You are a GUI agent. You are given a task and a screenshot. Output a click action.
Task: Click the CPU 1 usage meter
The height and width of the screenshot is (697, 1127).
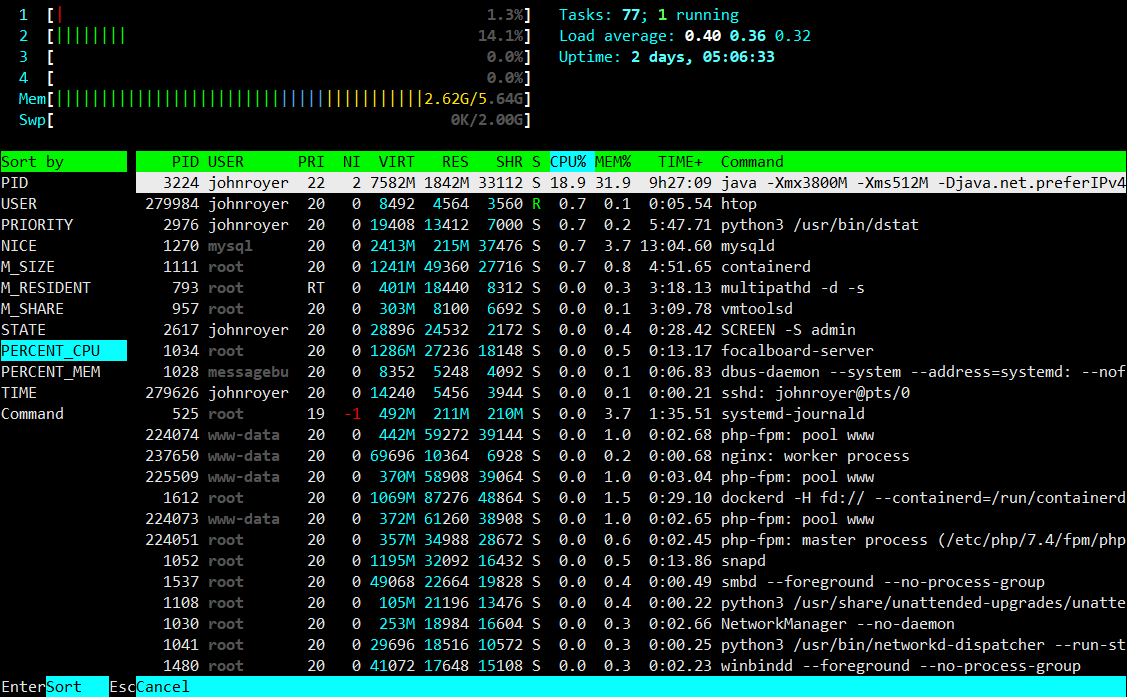coord(275,14)
